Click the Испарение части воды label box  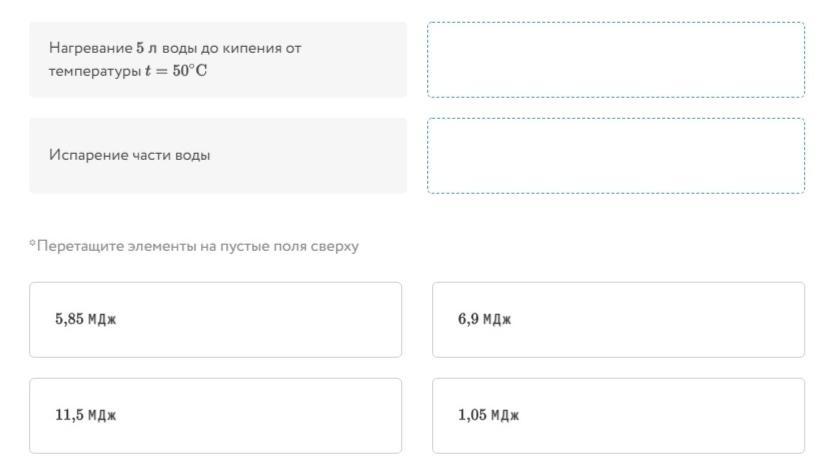coord(218,156)
